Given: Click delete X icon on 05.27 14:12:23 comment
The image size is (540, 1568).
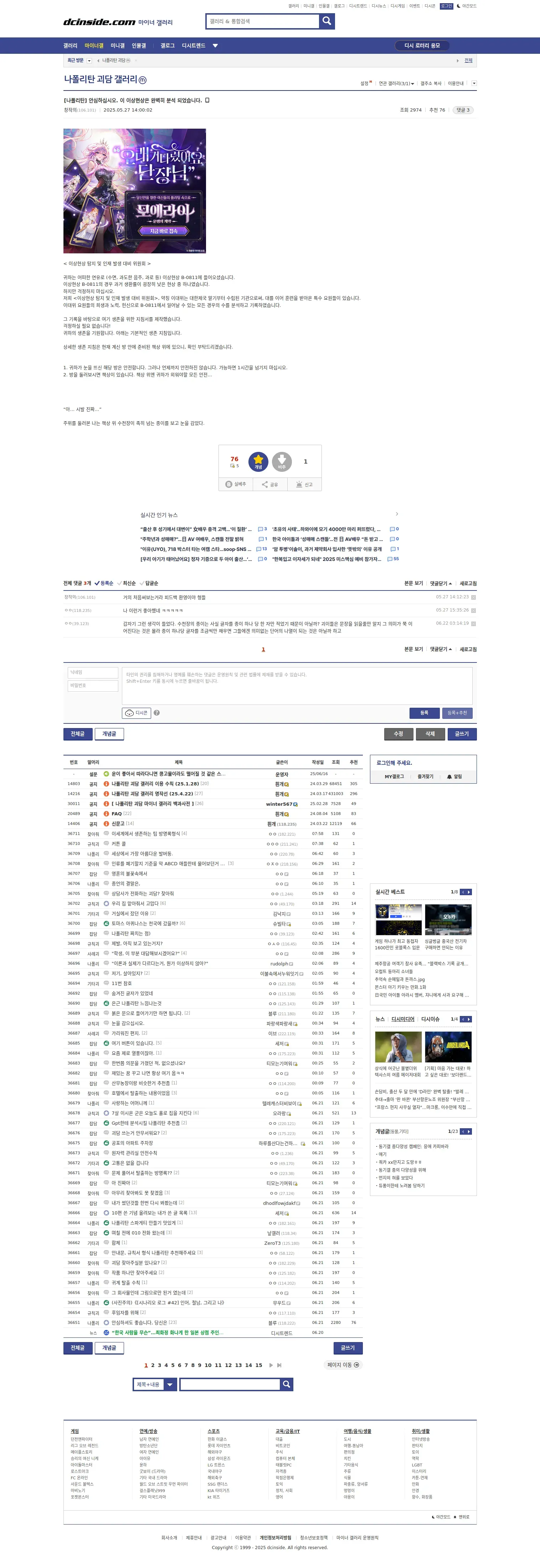Looking at the screenshot, I should 473,598.
